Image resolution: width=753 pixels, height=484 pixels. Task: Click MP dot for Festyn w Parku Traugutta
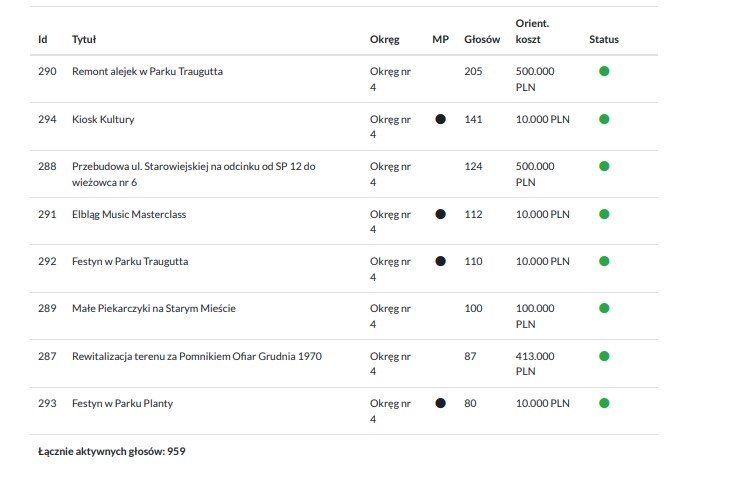pyautogui.click(x=440, y=261)
